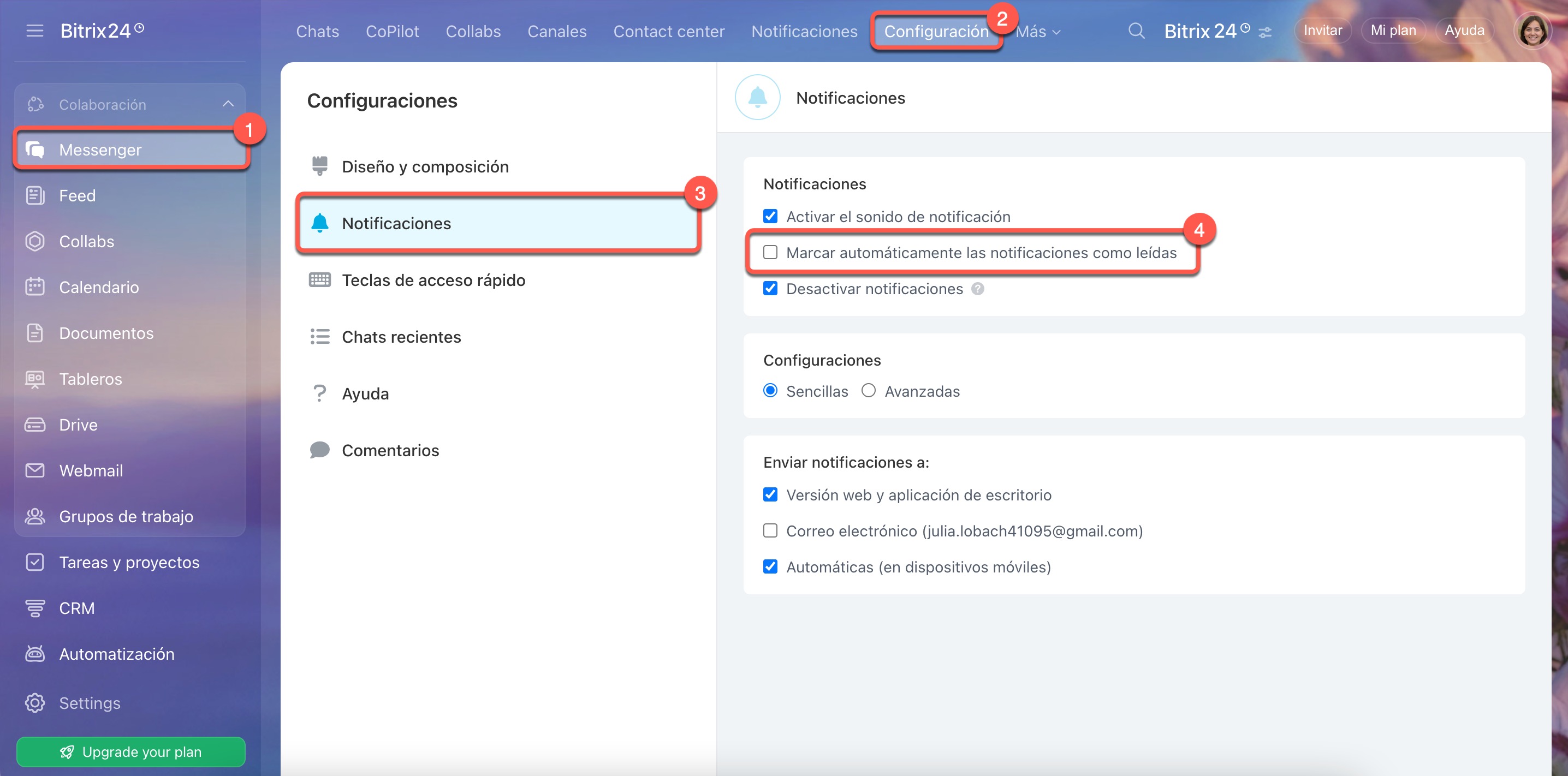Toggle Versión web y aplicación de escritorio
The width and height of the screenshot is (1568, 776).
click(770, 494)
